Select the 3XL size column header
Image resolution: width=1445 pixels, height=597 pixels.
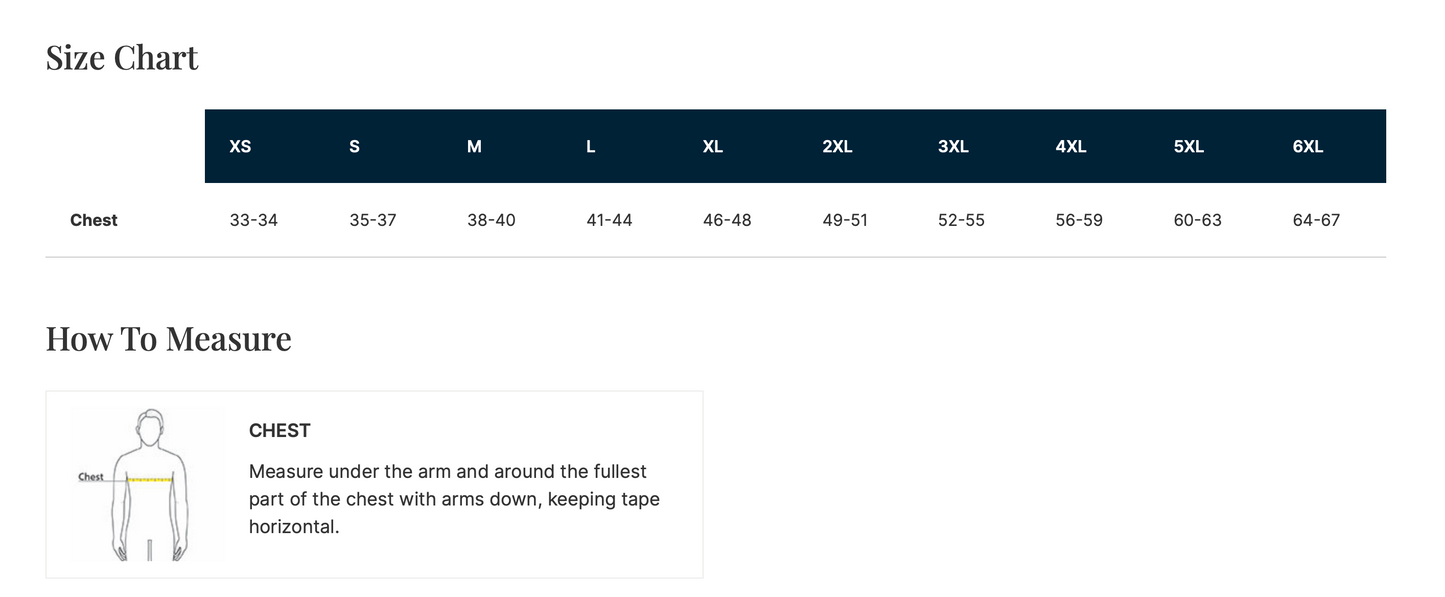[x=953, y=147]
